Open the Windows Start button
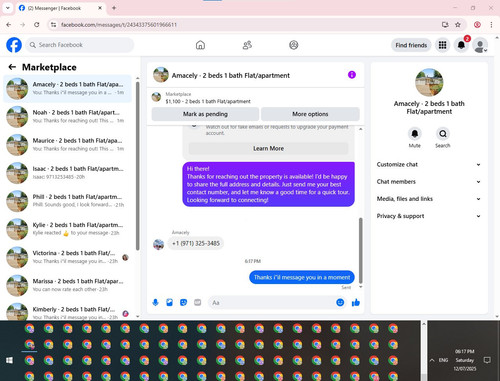 tap(9, 360)
